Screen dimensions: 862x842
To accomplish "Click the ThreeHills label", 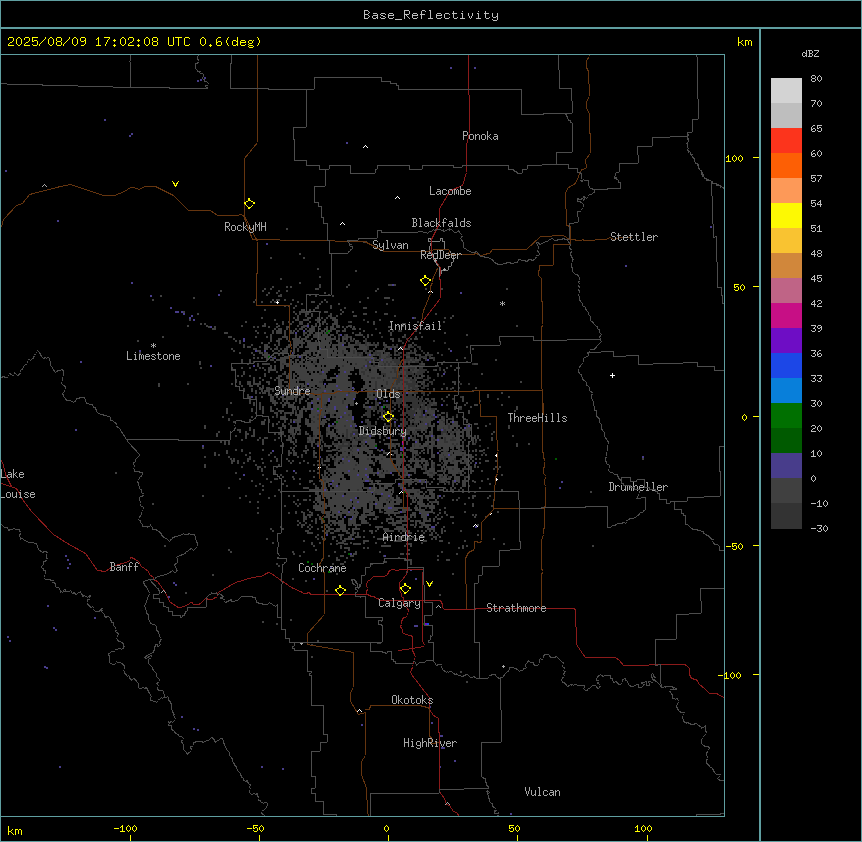I will click(x=537, y=418).
